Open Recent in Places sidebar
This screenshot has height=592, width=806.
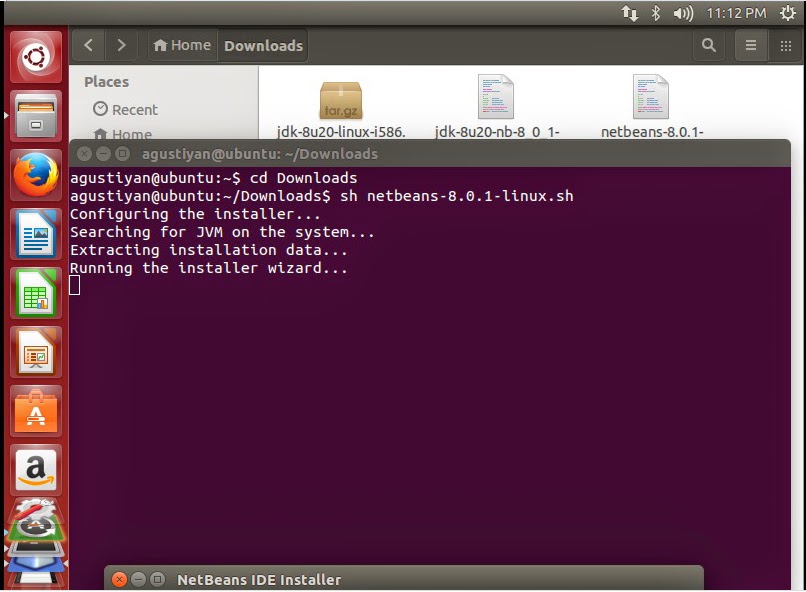point(125,109)
